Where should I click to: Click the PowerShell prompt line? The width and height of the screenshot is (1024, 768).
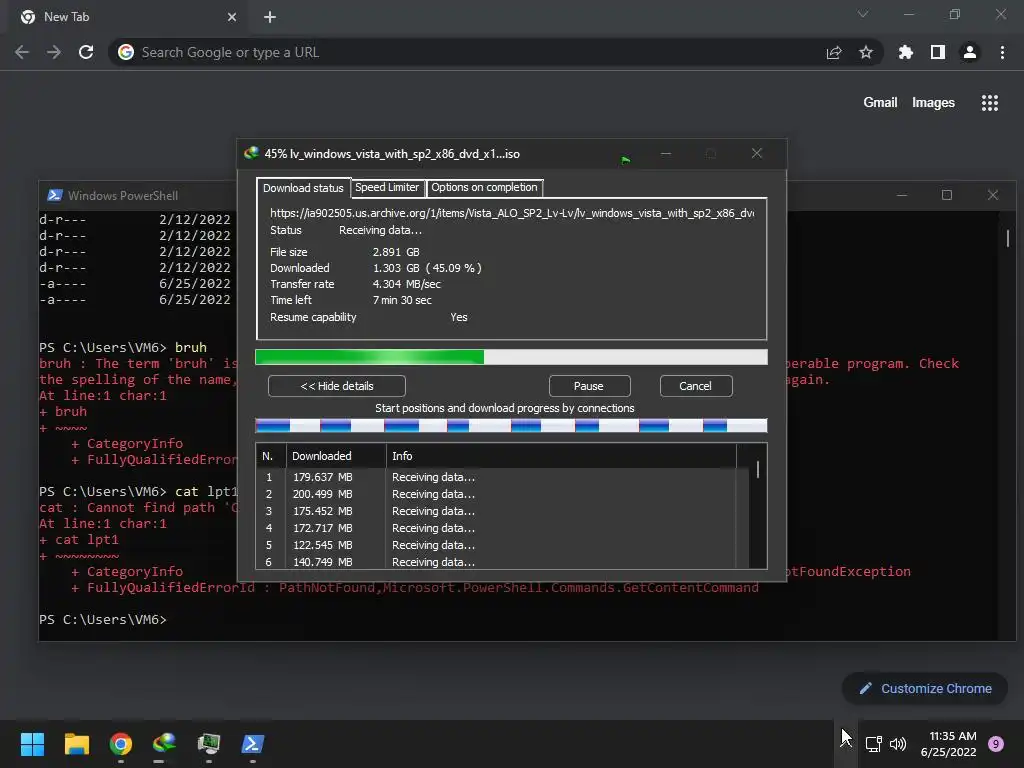(x=103, y=620)
